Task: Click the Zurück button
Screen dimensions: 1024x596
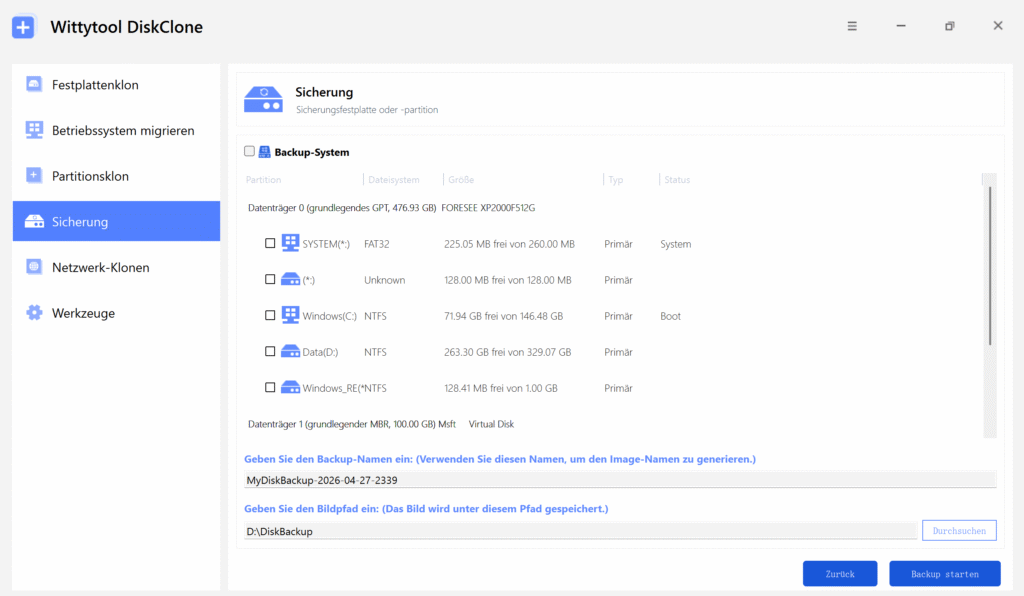Action: point(840,574)
